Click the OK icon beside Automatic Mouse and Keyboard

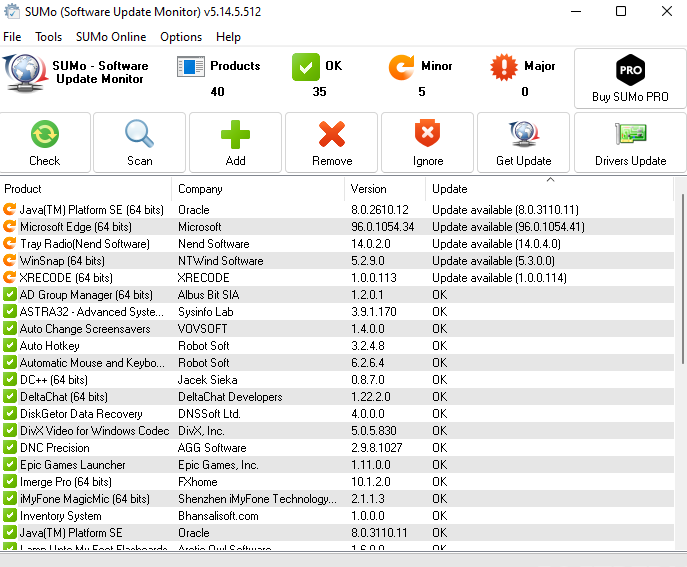click(10, 362)
